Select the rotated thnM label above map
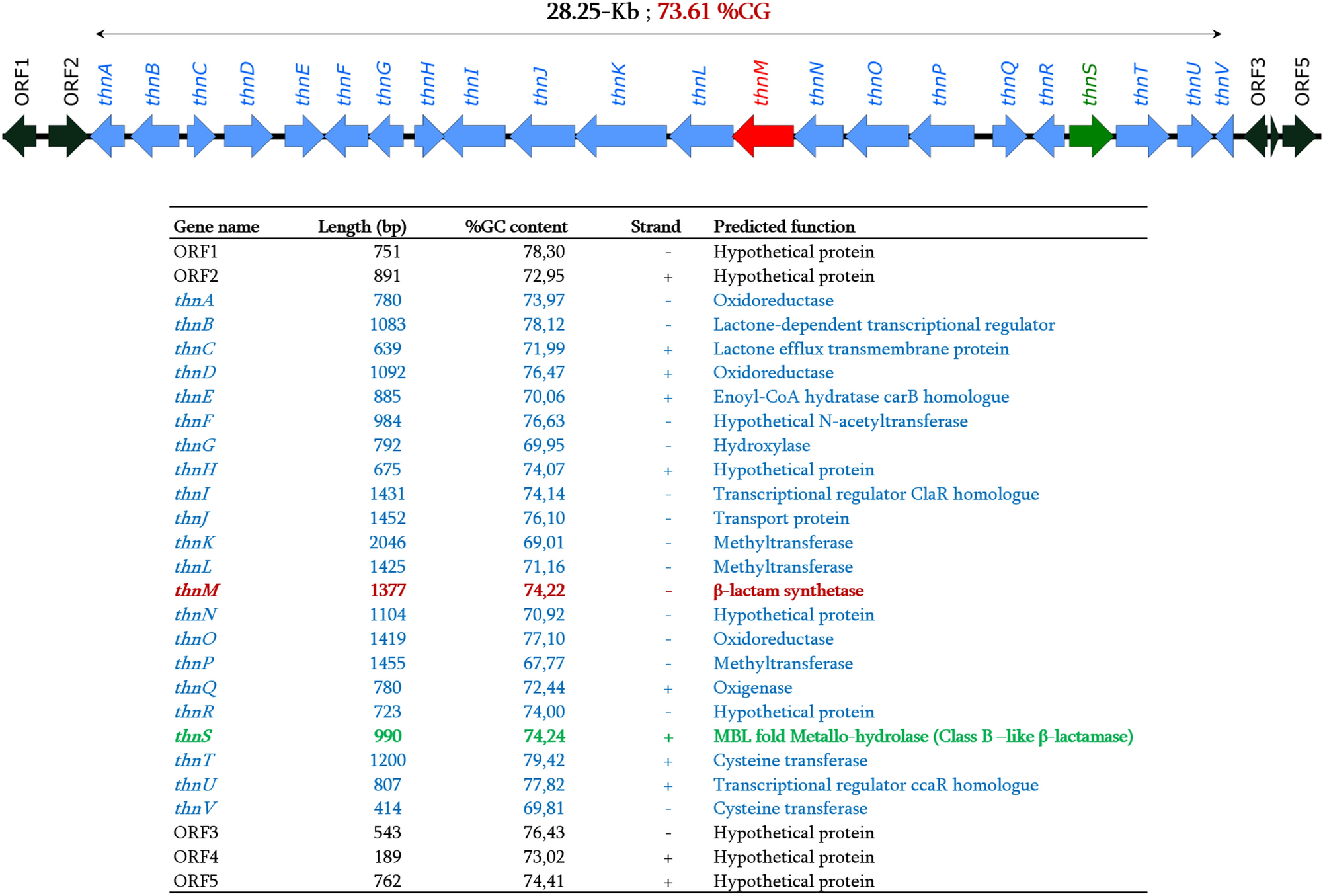Screen dimensions: 1323x896 point(761,83)
